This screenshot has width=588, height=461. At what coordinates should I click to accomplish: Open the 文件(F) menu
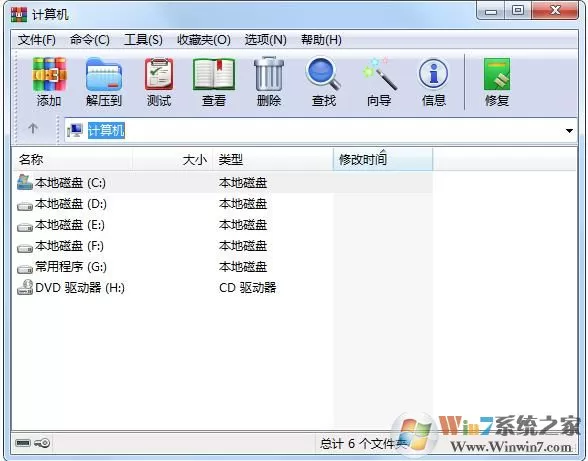pos(36,40)
